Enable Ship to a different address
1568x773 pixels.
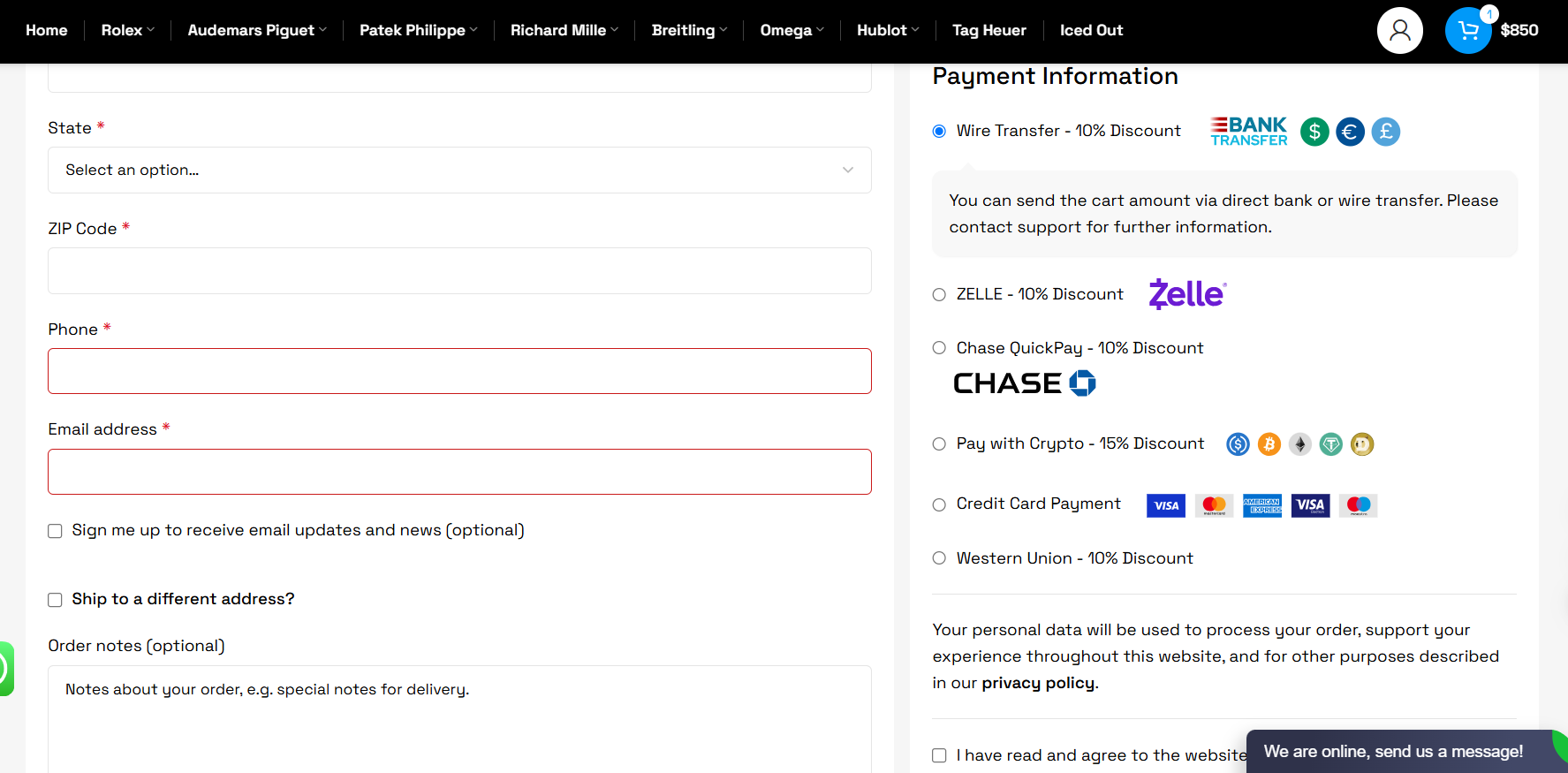click(x=55, y=600)
